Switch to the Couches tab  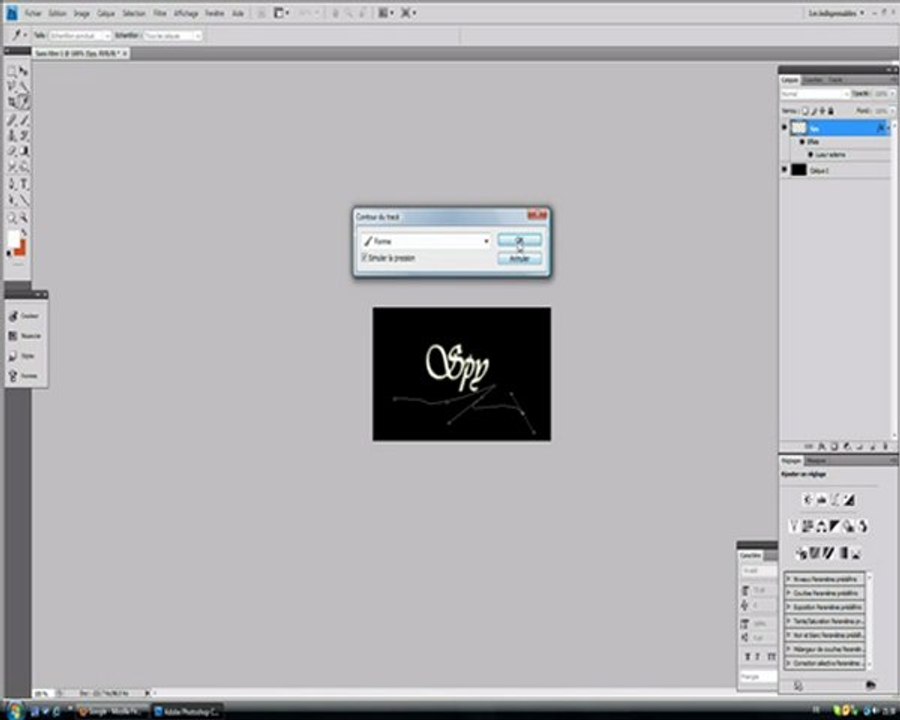pos(813,80)
